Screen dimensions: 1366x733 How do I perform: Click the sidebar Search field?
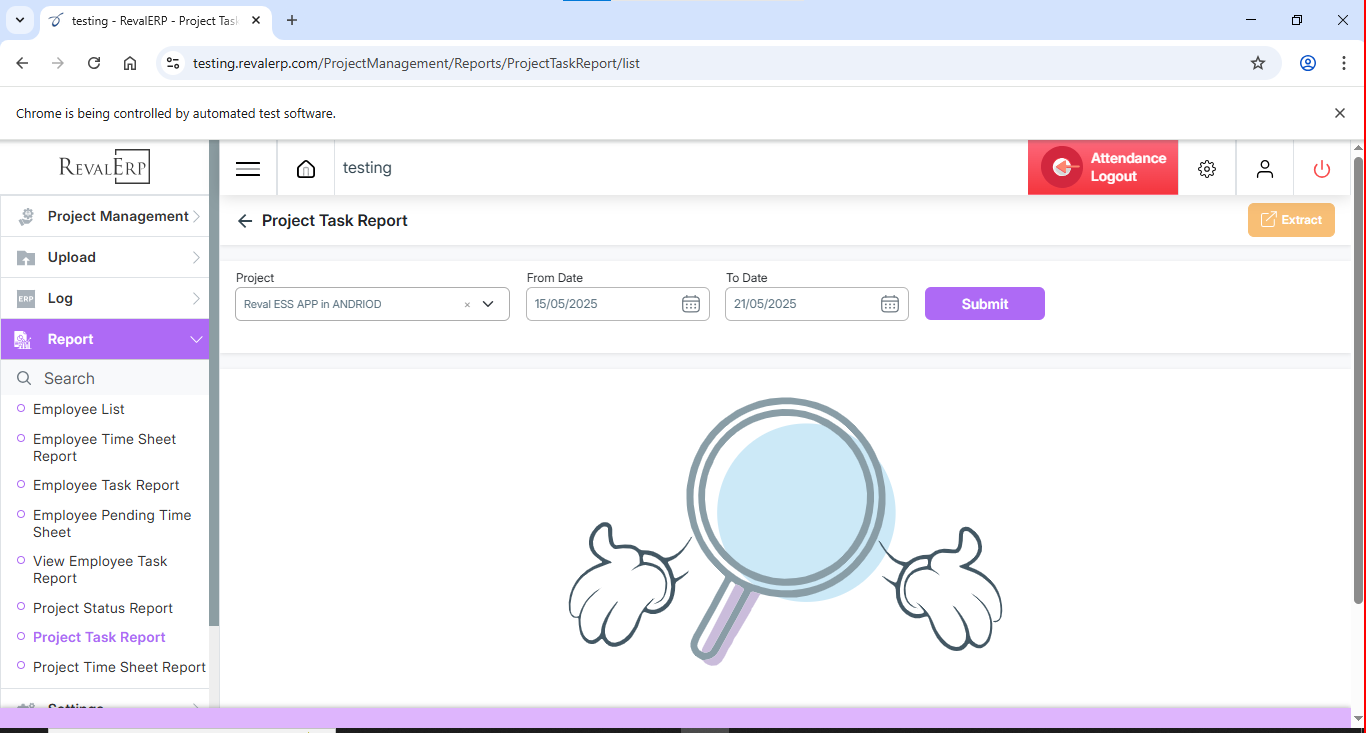tap(110, 379)
